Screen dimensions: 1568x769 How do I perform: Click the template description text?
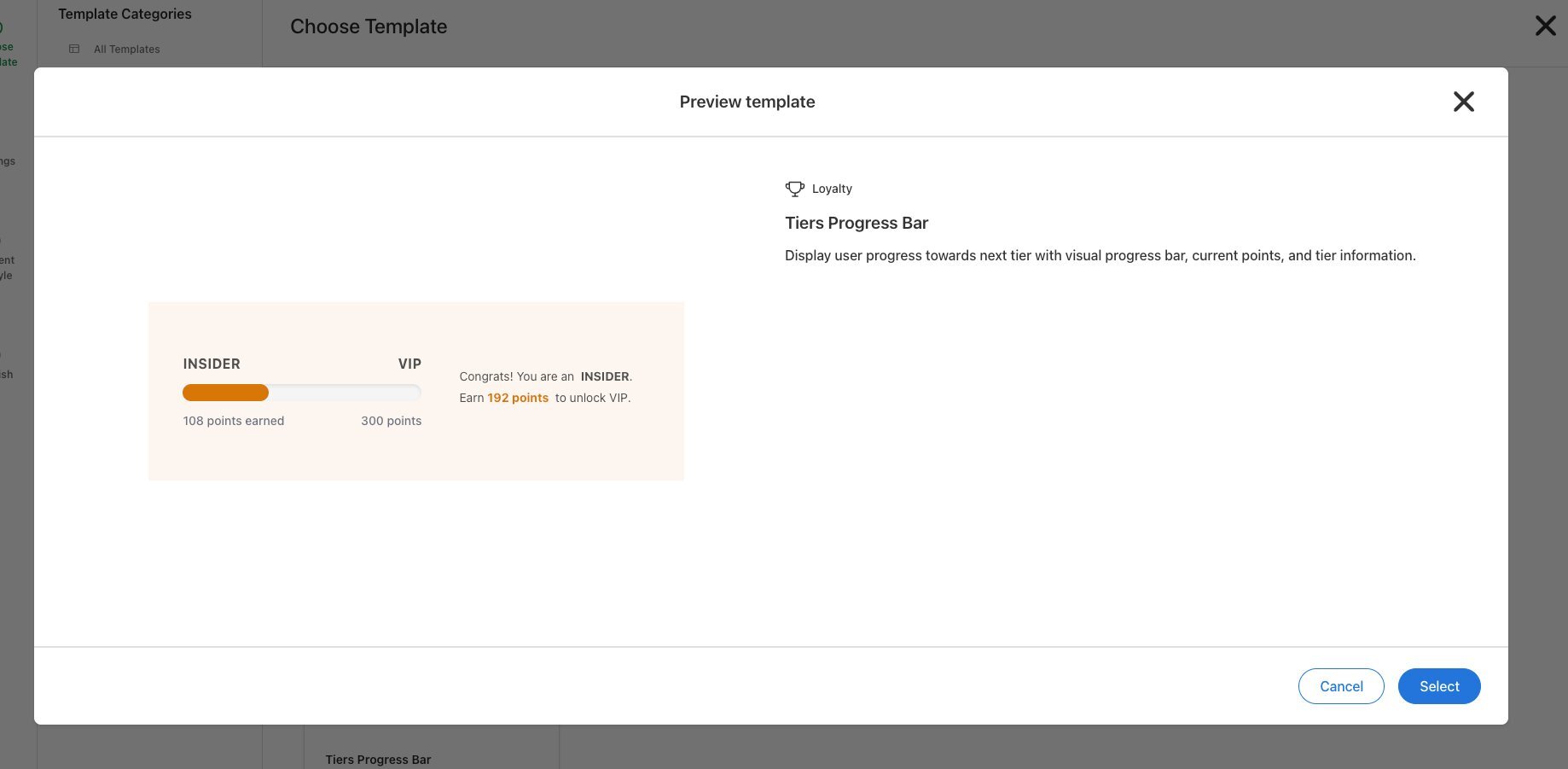coord(1100,255)
